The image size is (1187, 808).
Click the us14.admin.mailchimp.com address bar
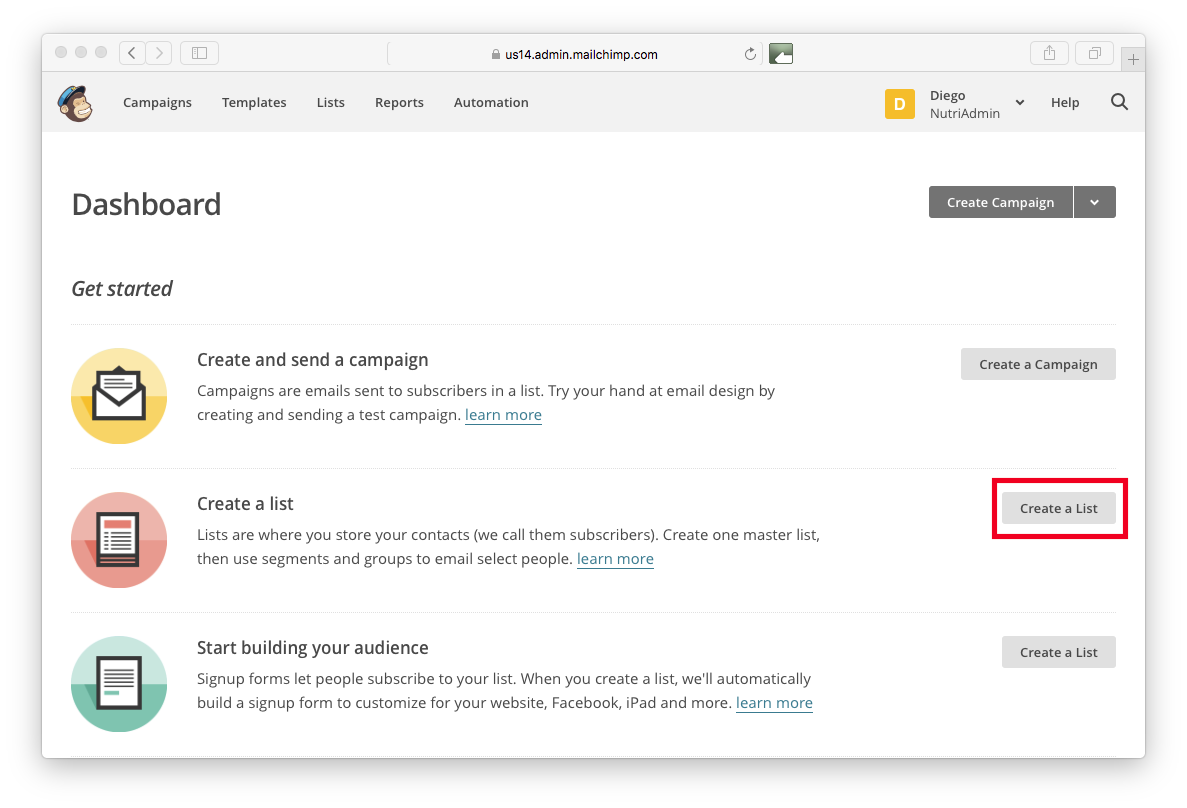click(x=574, y=54)
